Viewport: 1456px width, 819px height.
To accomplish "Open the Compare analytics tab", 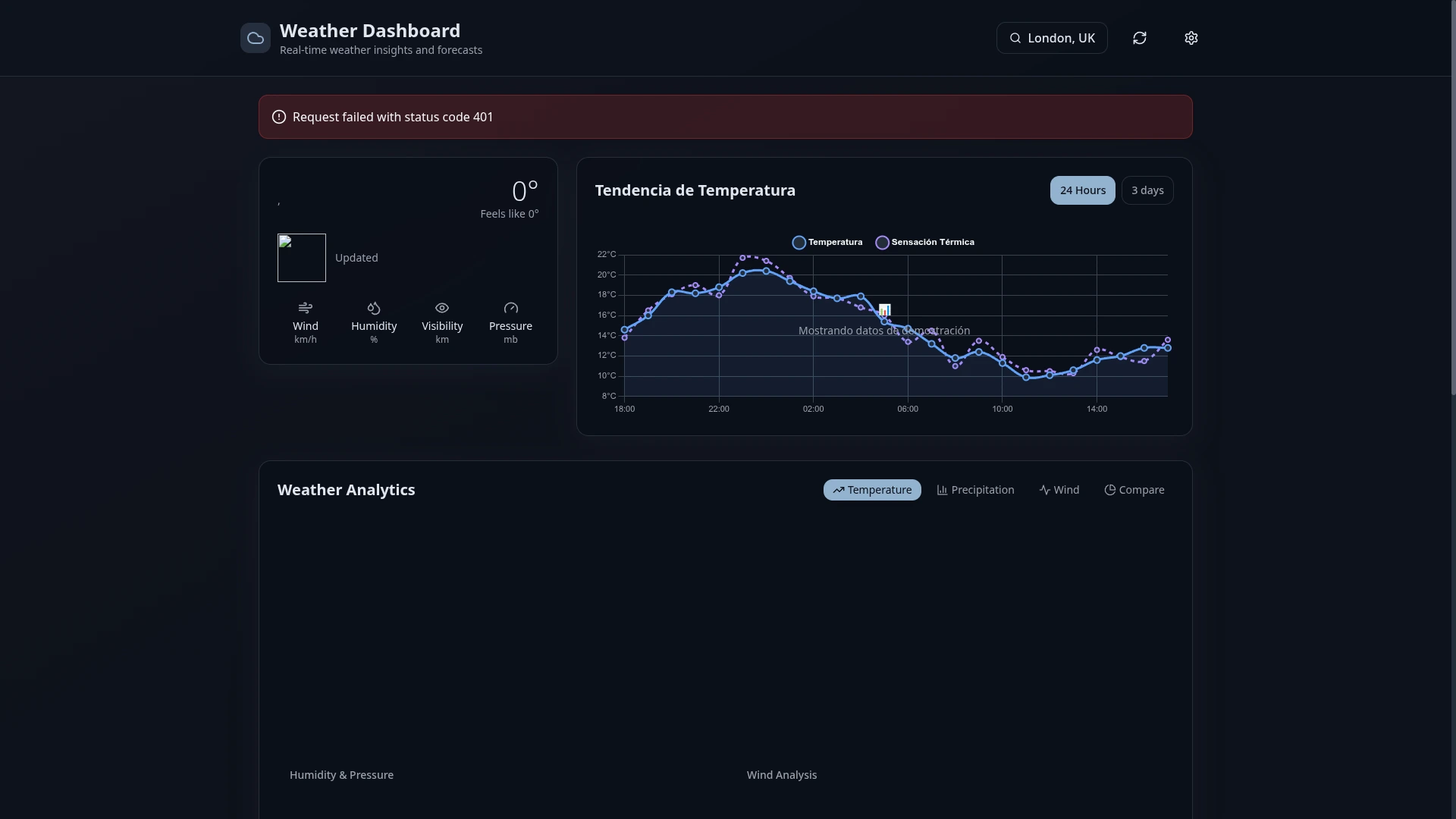I will click(x=1134, y=490).
